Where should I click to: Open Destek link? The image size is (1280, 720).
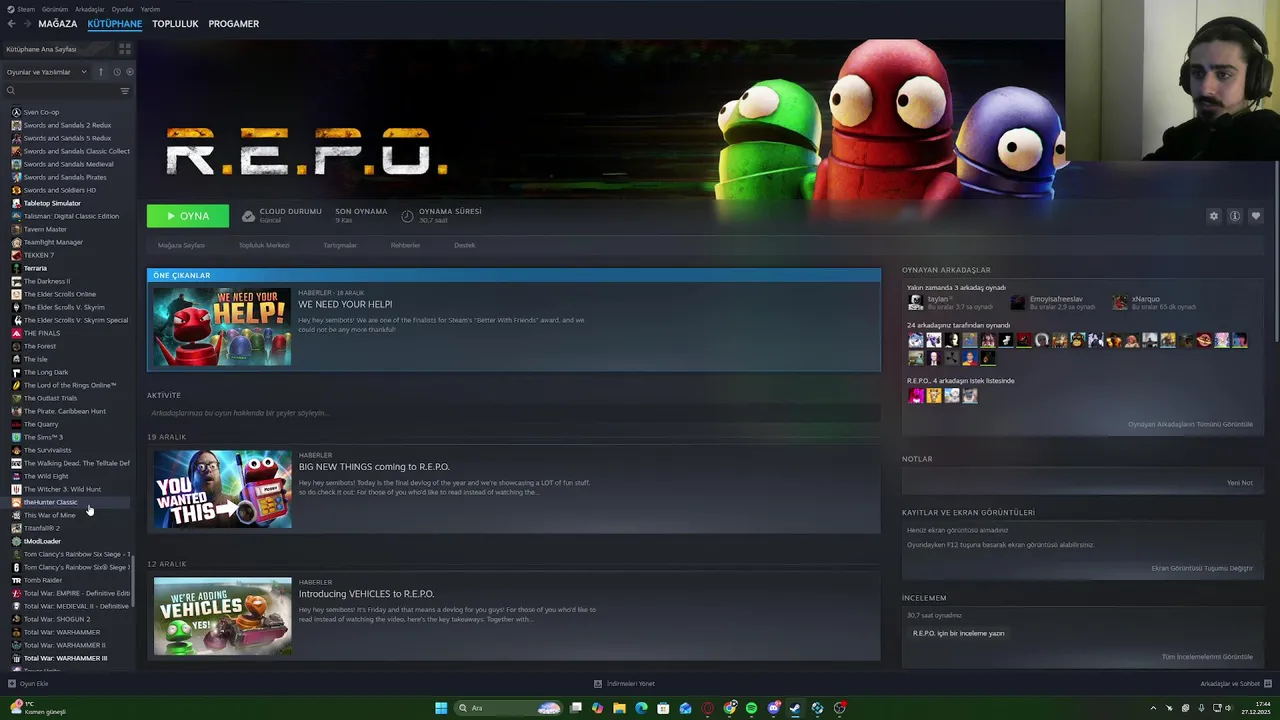[x=465, y=245]
